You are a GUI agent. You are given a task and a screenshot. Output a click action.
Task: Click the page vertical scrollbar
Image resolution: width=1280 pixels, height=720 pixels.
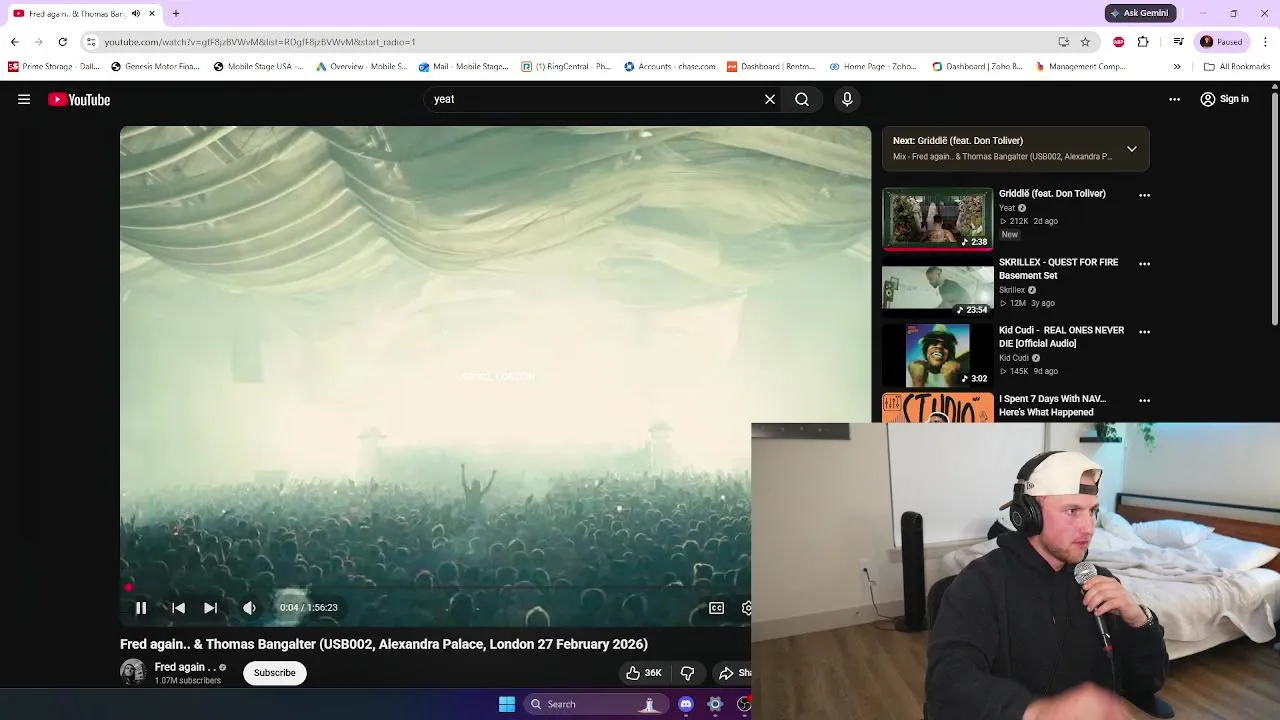(1275, 210)
